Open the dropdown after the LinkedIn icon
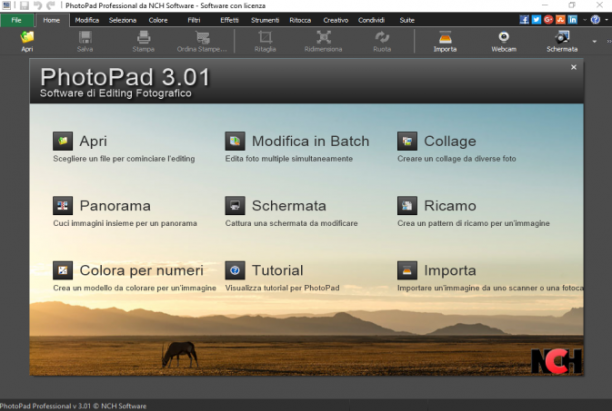Image resolution: width=612 pixels, height=411 pixels. [x=585, y=20]
